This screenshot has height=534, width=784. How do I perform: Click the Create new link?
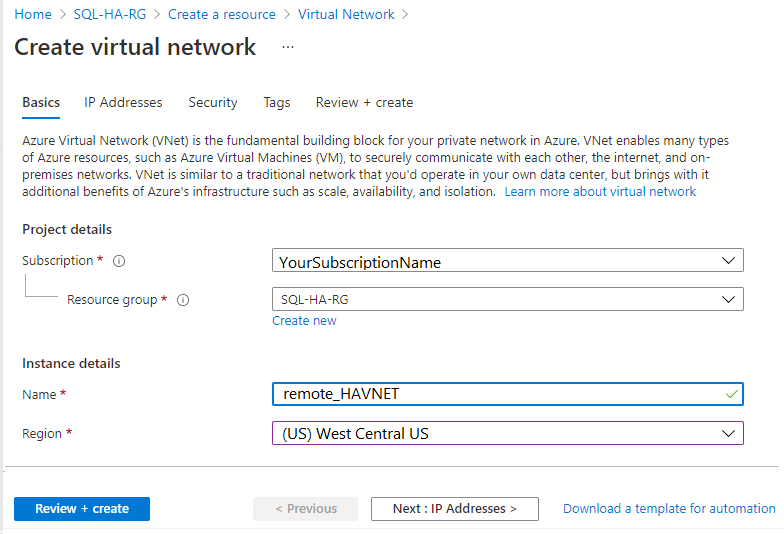(304, 321)
